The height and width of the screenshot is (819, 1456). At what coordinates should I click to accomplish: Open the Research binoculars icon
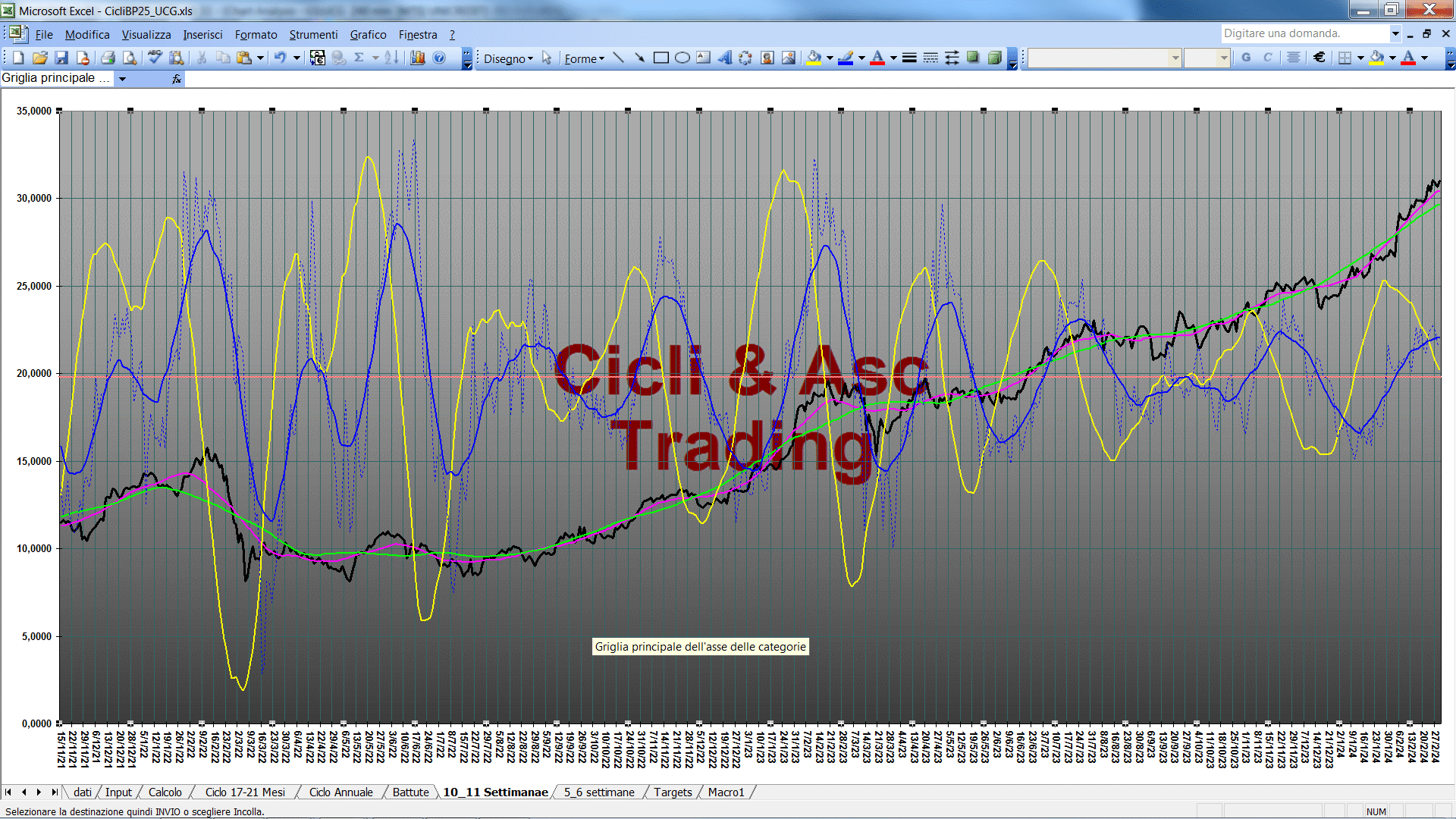177,58
